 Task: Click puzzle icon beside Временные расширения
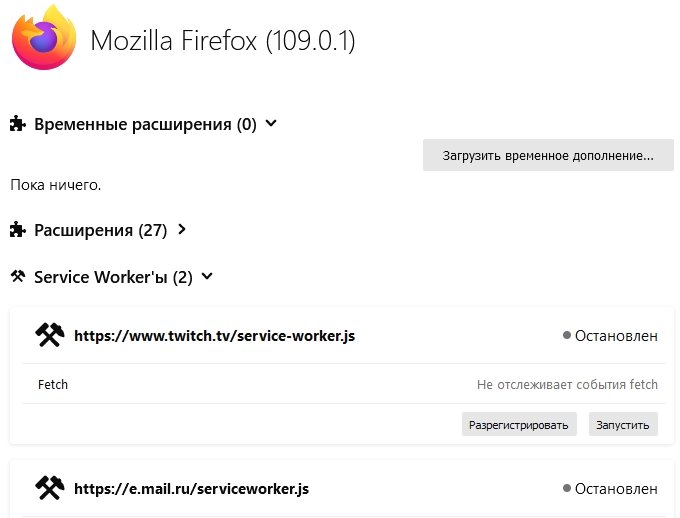pos(18,124)
